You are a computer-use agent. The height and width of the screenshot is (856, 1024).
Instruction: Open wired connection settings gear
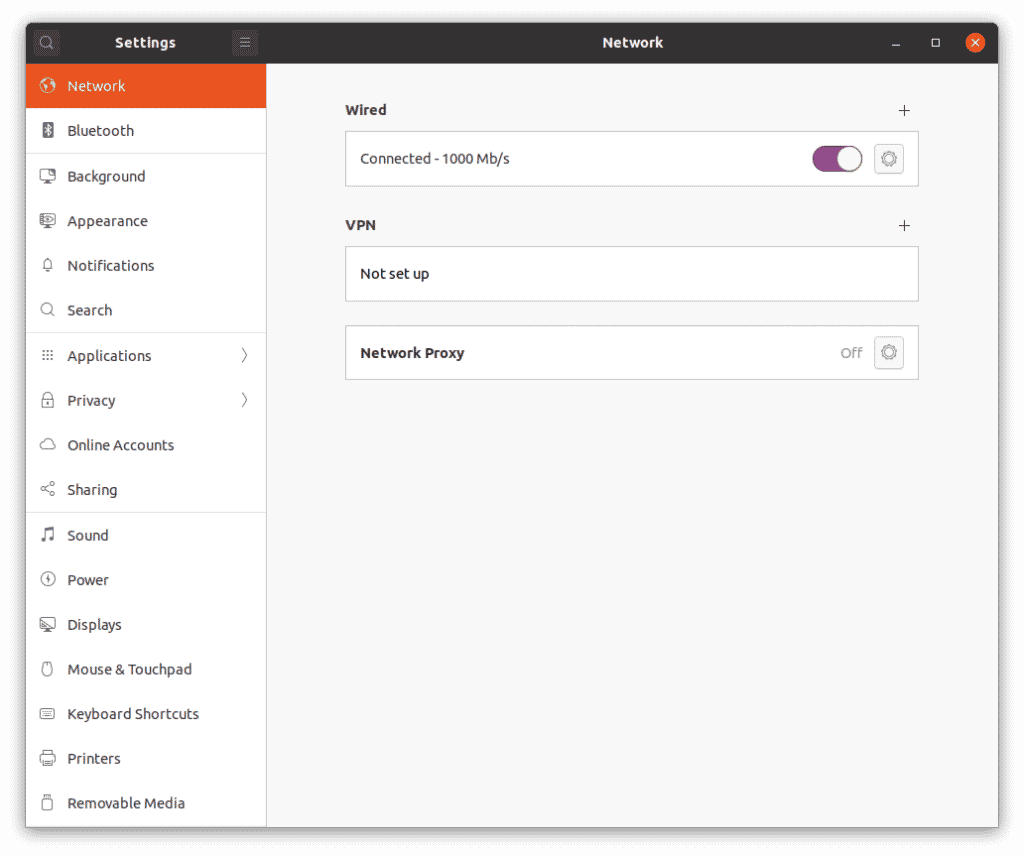click(888, 158)
